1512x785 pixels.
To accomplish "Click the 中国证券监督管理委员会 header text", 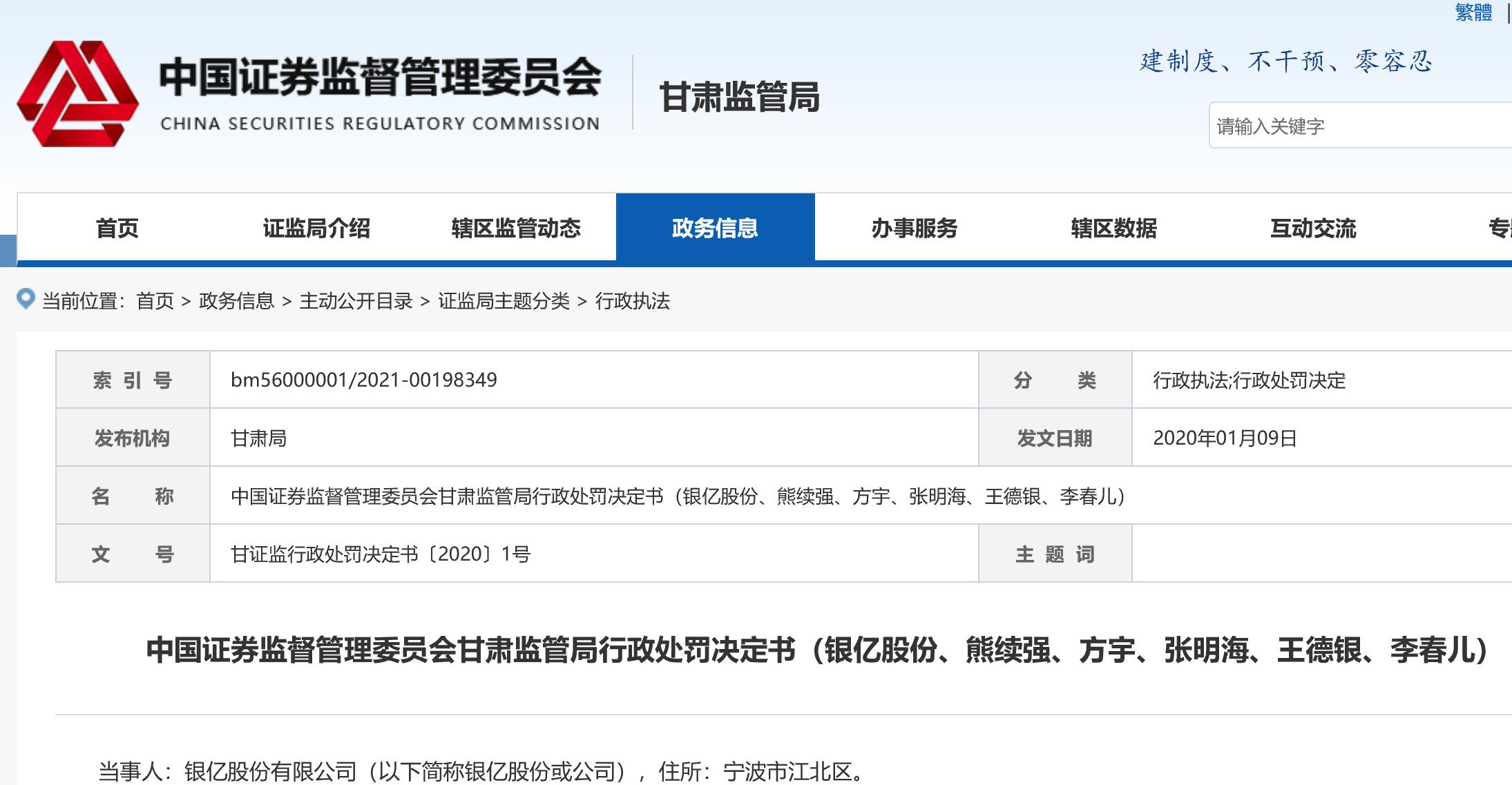I will [x=380, y=77].
